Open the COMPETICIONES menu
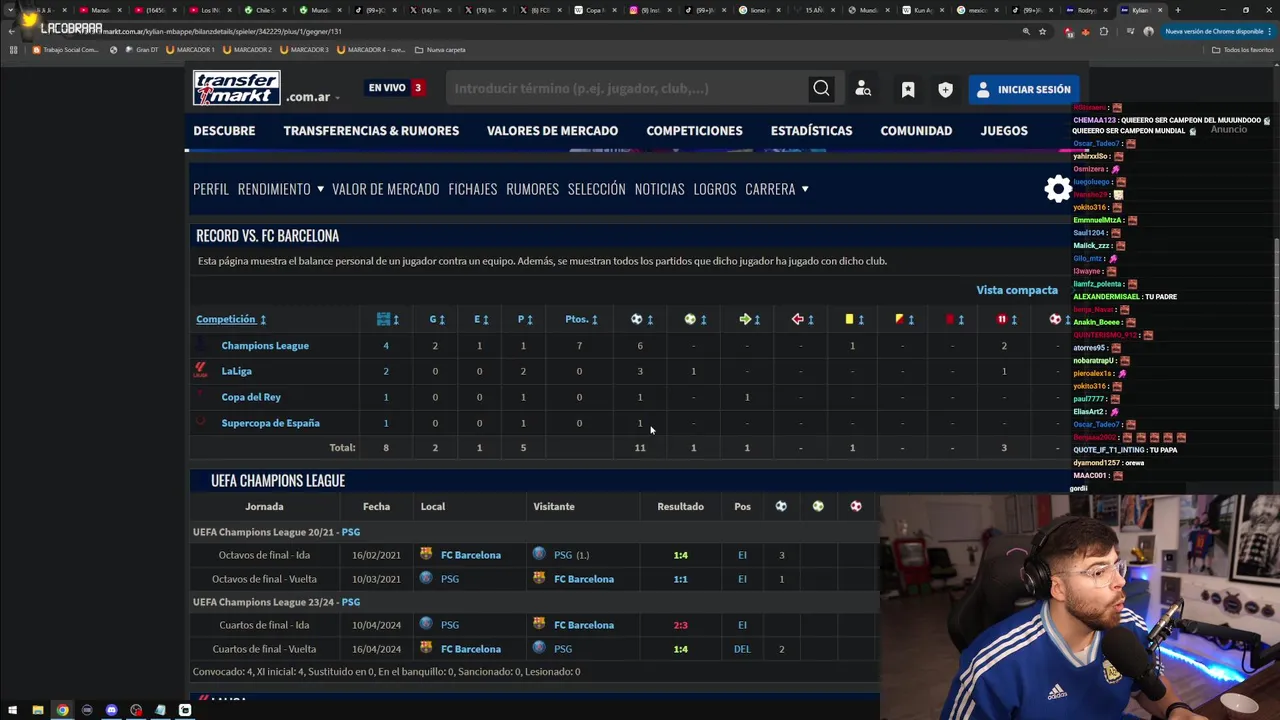The width and height of the screenshot is (1280, 720). coord(694,130)
